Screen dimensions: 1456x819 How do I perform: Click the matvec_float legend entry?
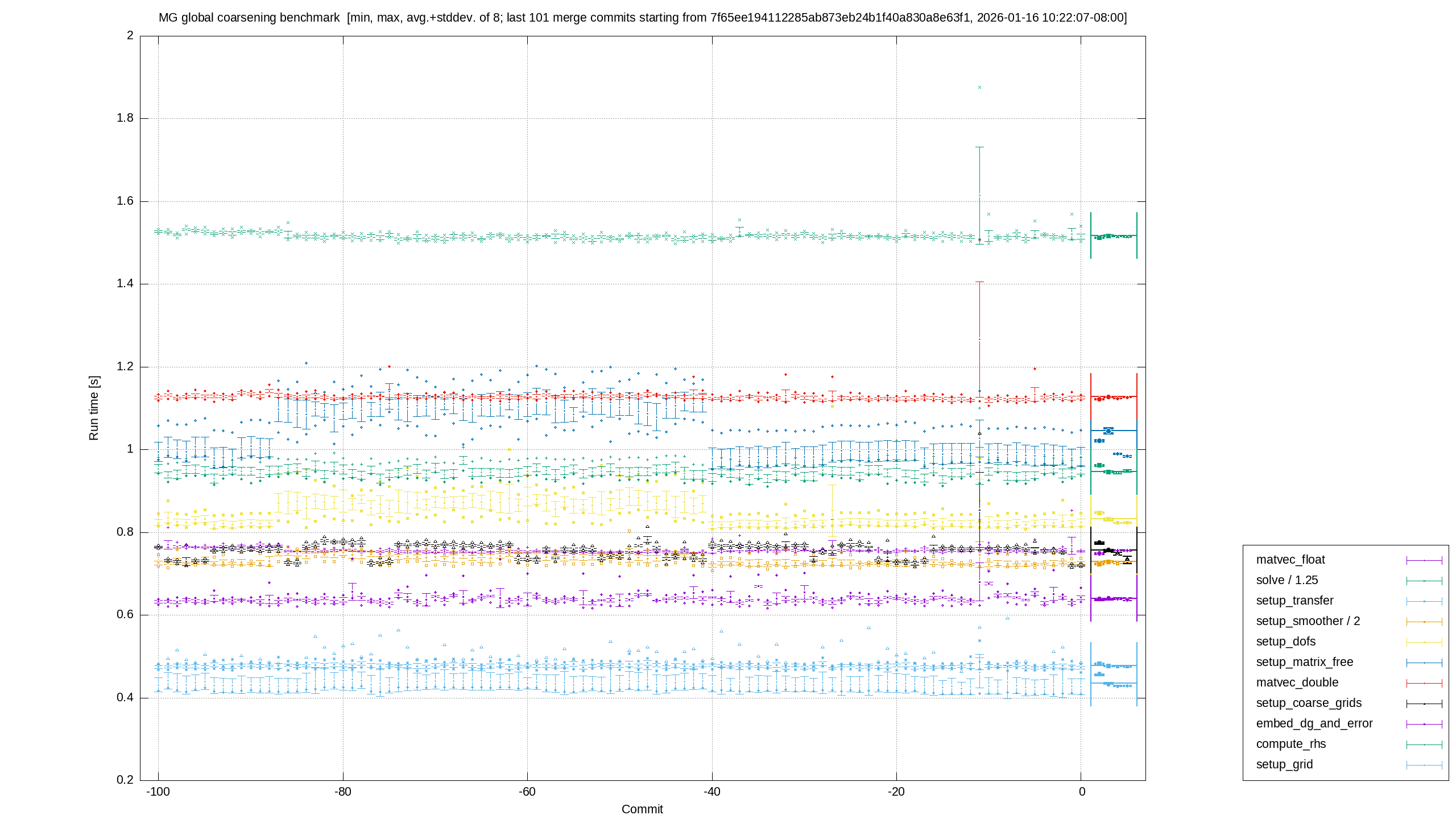1349,560
